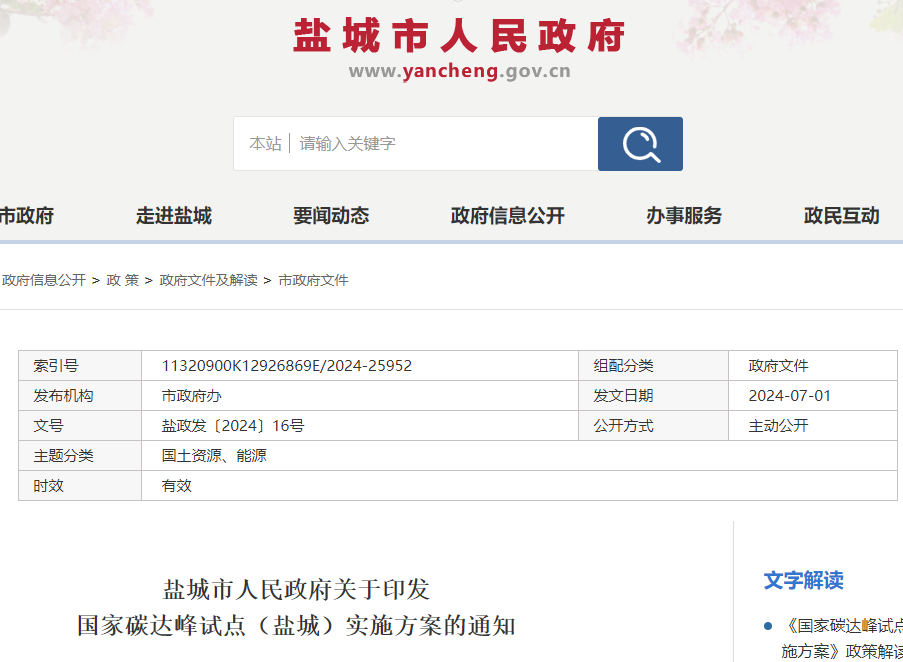Click the index number 11320900K12926869E/2024-25952
This screenshot has height=662, width=903.
(287, 366)
